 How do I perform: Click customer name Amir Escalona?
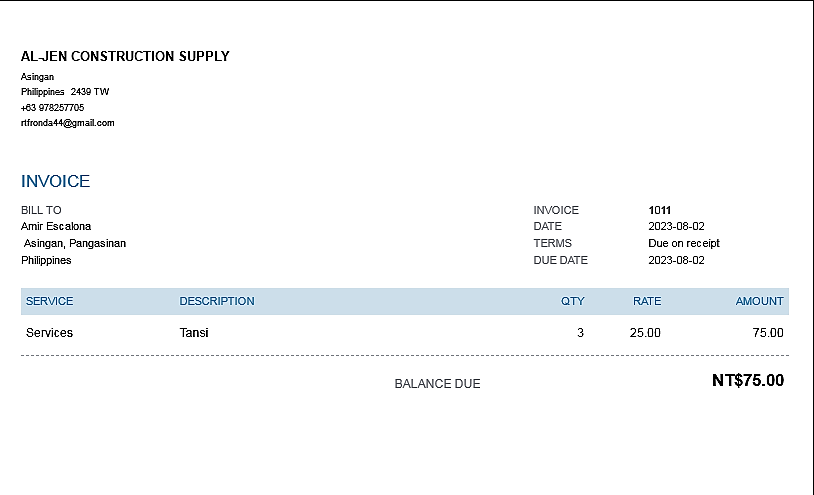[x=56, y=226]
